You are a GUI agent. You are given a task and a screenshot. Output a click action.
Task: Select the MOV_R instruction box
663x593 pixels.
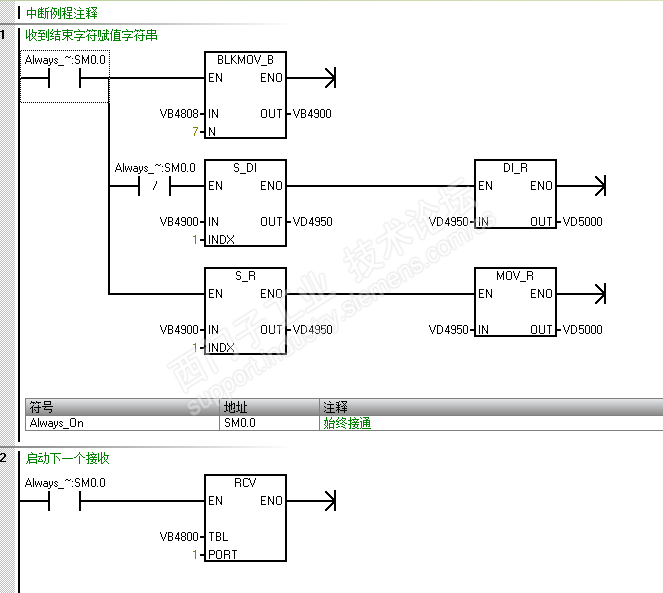(x=515, y=302)
